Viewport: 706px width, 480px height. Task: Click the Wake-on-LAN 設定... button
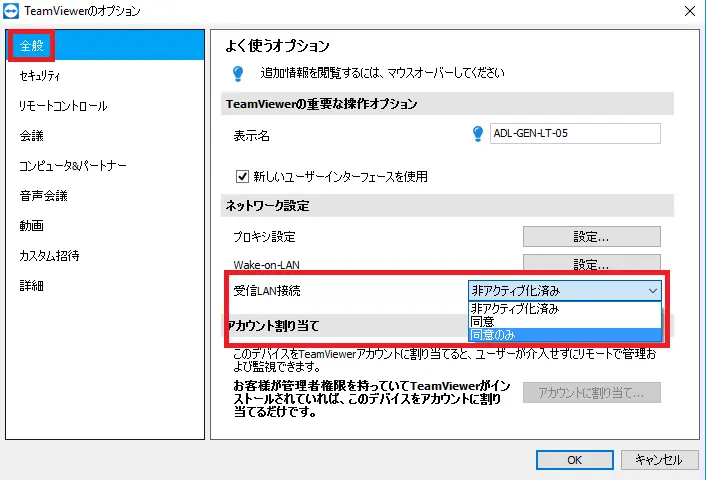(591, 263)
